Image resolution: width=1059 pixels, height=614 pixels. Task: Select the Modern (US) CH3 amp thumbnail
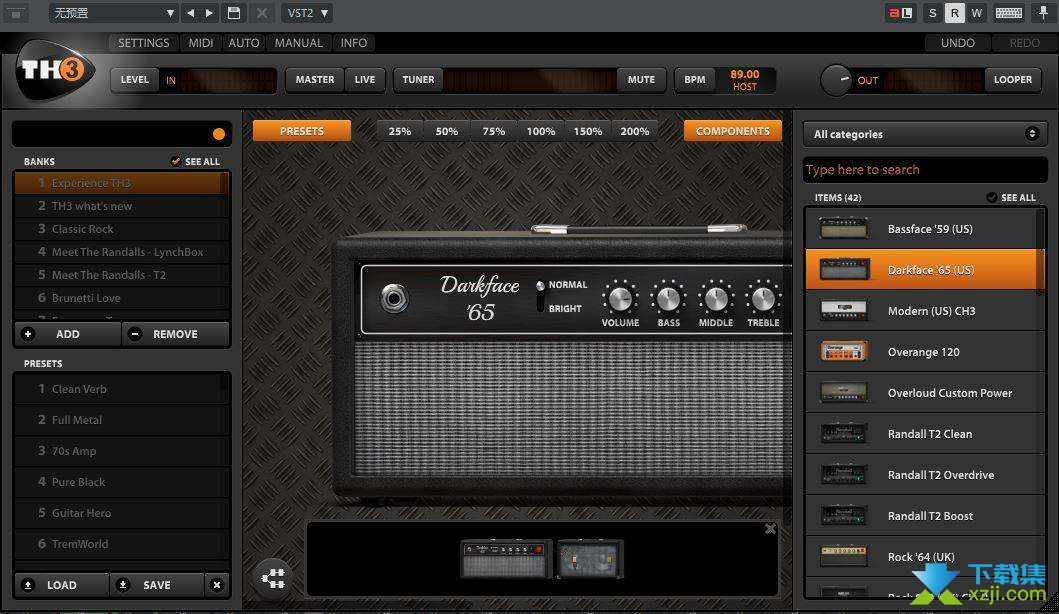[844, 311]
